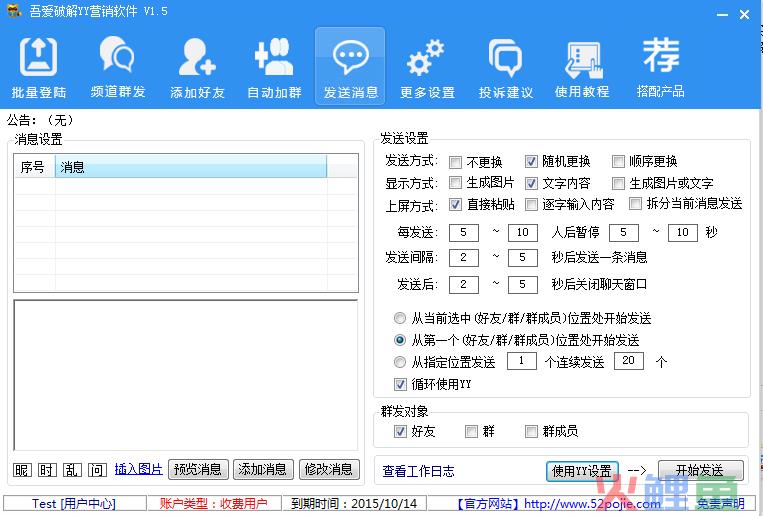Screen dimensions: 763x516
Task: Open the 官方网站 52pojie link
Action: coord(558,504)
